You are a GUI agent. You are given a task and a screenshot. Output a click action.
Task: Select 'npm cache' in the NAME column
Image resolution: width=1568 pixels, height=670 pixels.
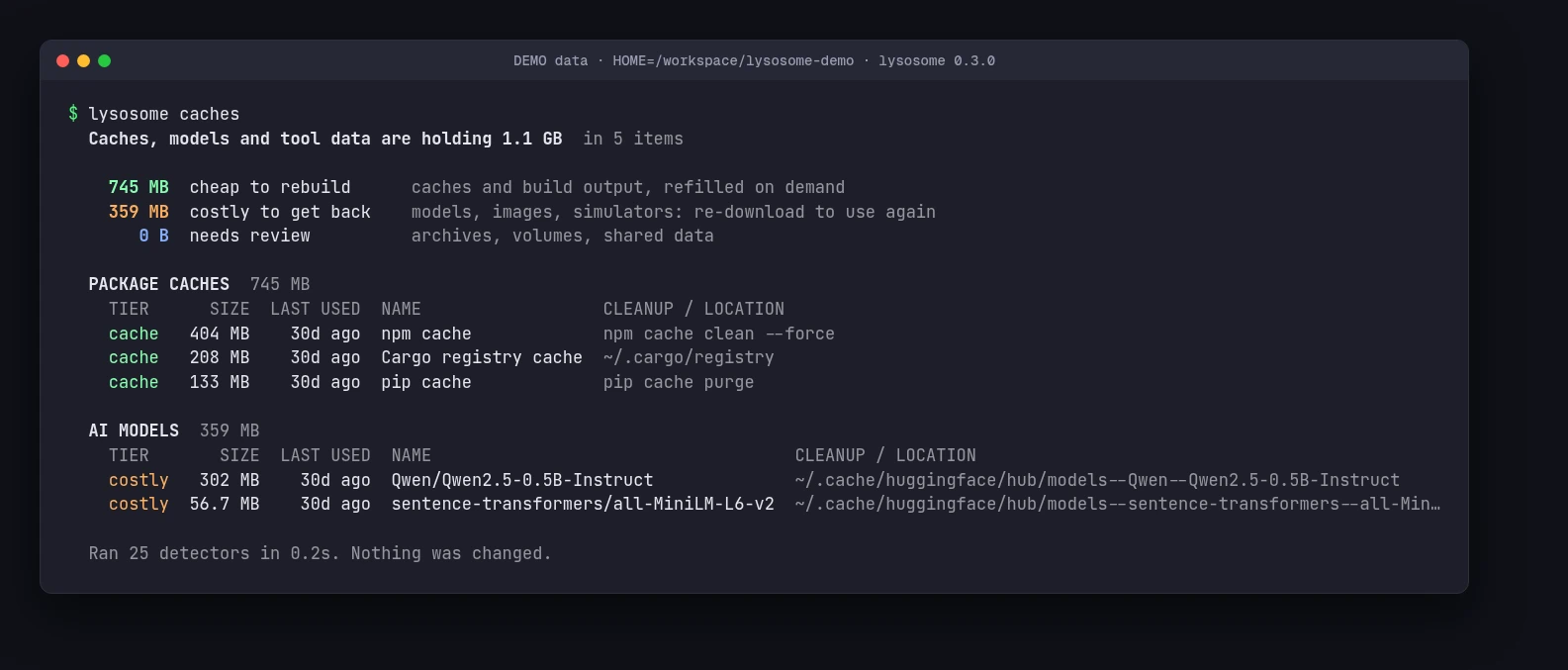[x=426, y=334]
